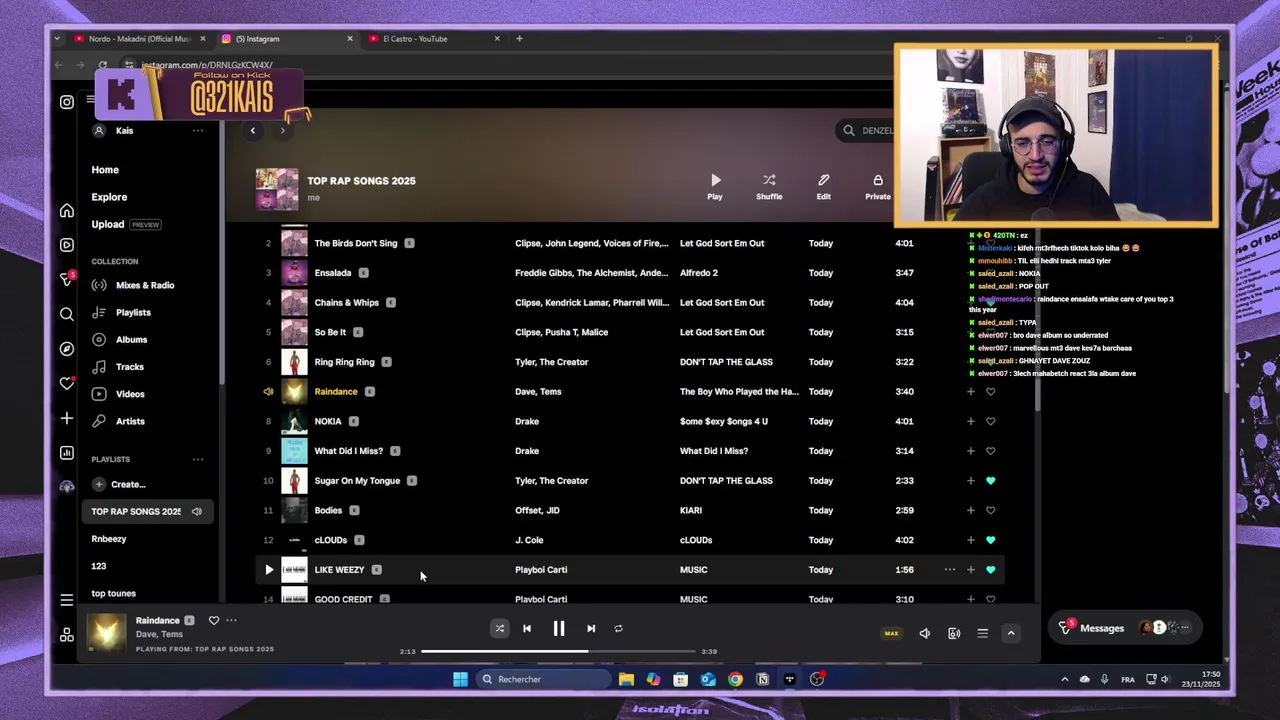Image resolution: width=1280 pixels, height=720 pixels.
Task: Like the currently playing Raindance track
Action: point(213,621)
